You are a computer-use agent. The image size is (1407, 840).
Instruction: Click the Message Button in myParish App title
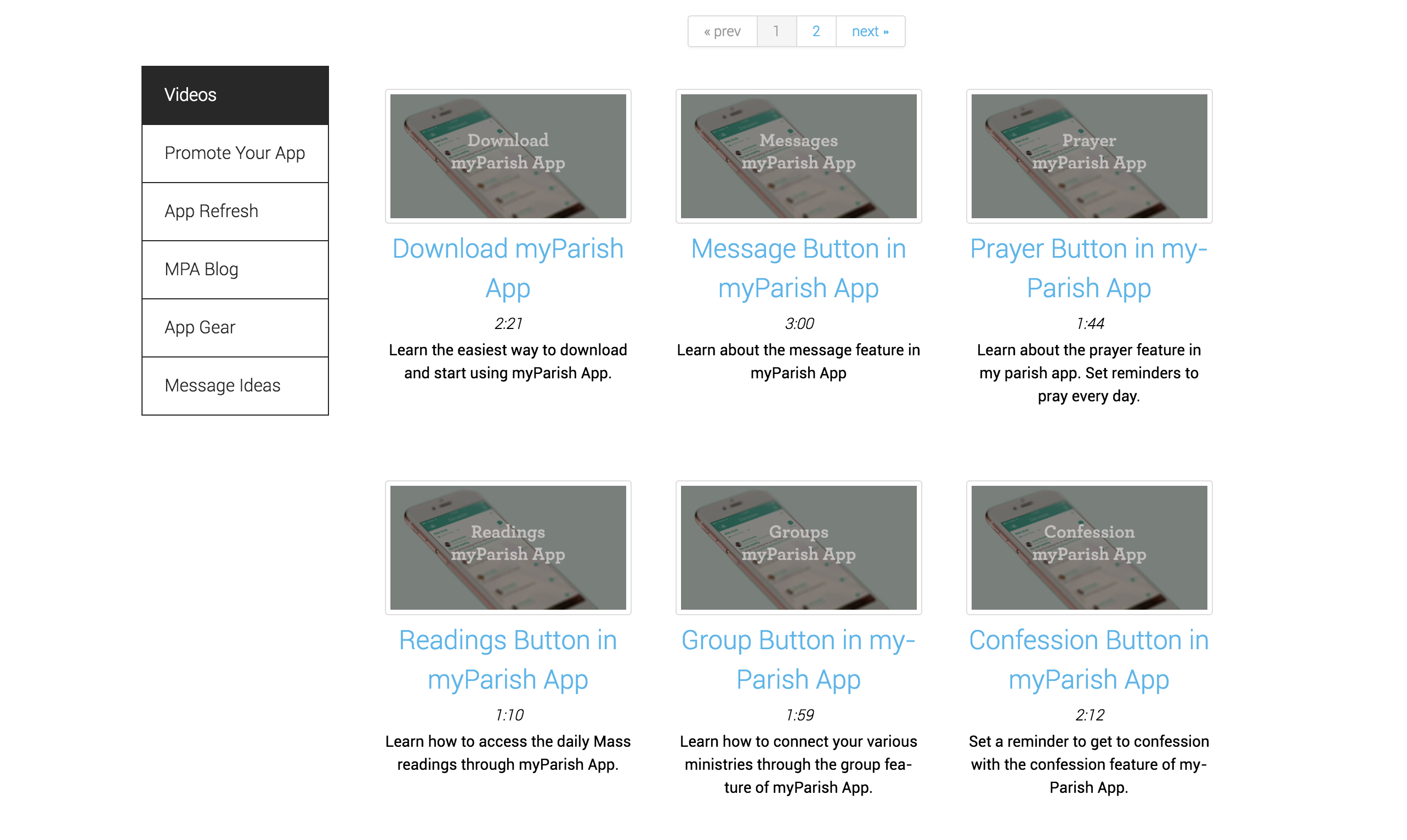click(798, 268)
